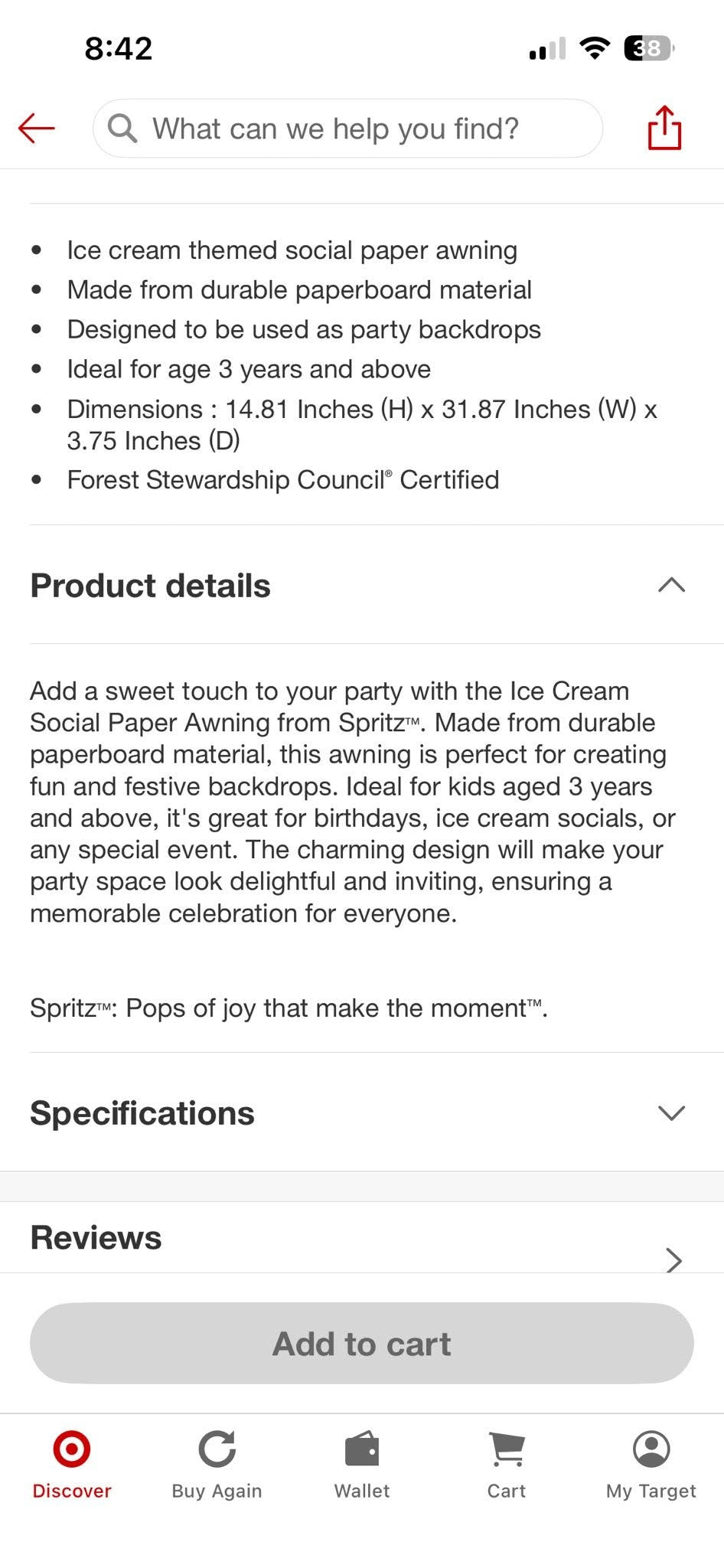Screen dimensions: 724x1568
Task: Tap the Add to cart button
Action: (x=362, y=1343)
